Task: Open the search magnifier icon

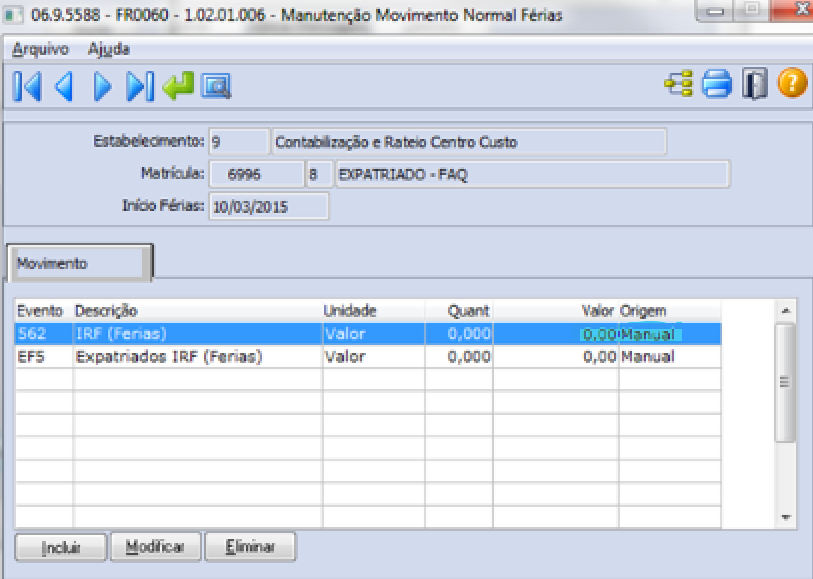Action: [216, 86]
